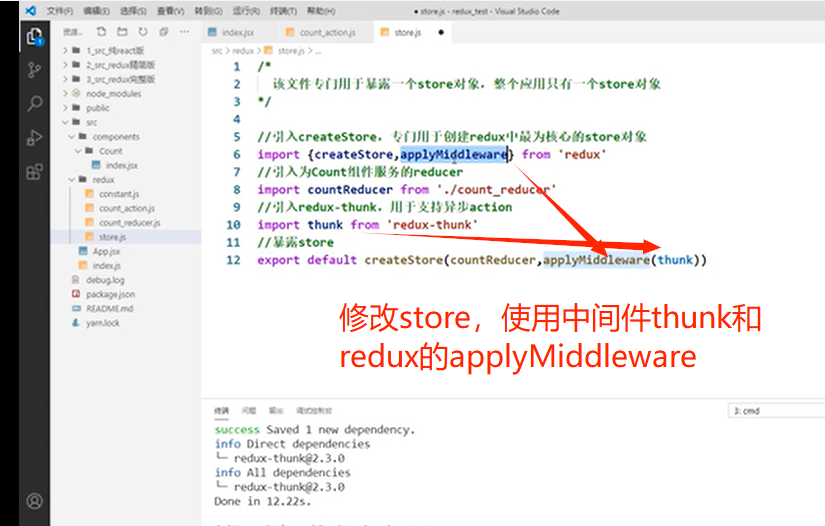Expand the node_modules folder

[x=114, y=94]
